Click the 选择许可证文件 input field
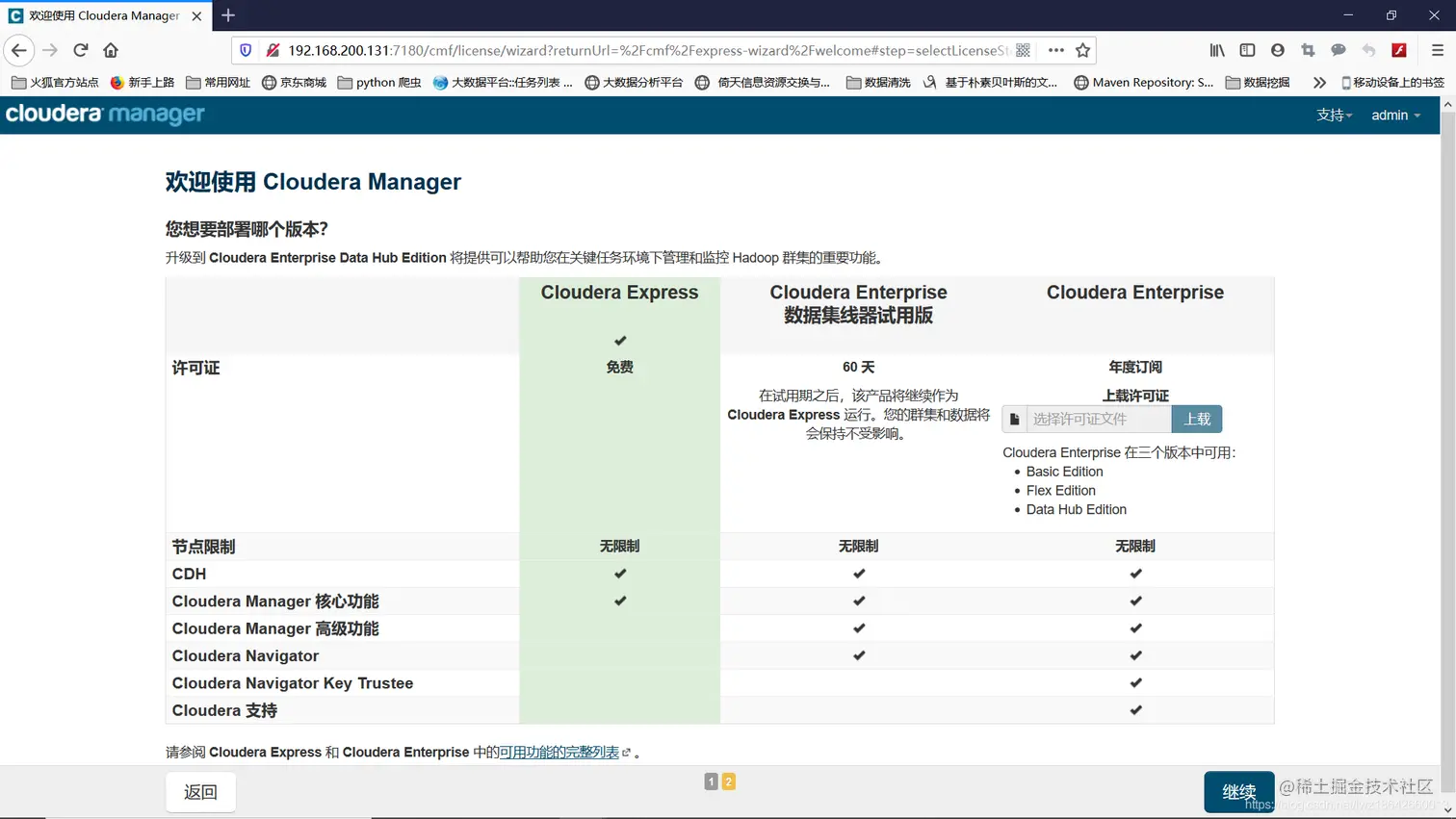 coord(1099,420)
